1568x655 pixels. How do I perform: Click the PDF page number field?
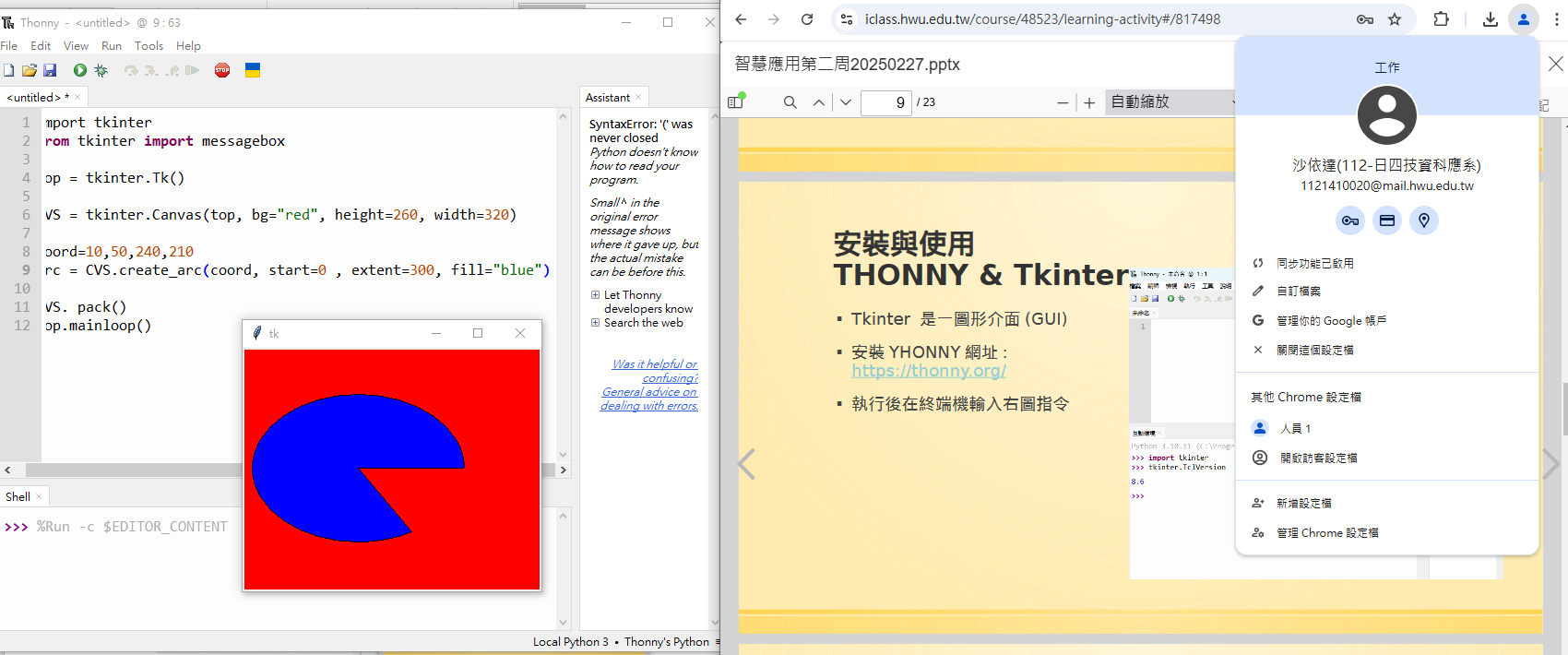[885, 102]
